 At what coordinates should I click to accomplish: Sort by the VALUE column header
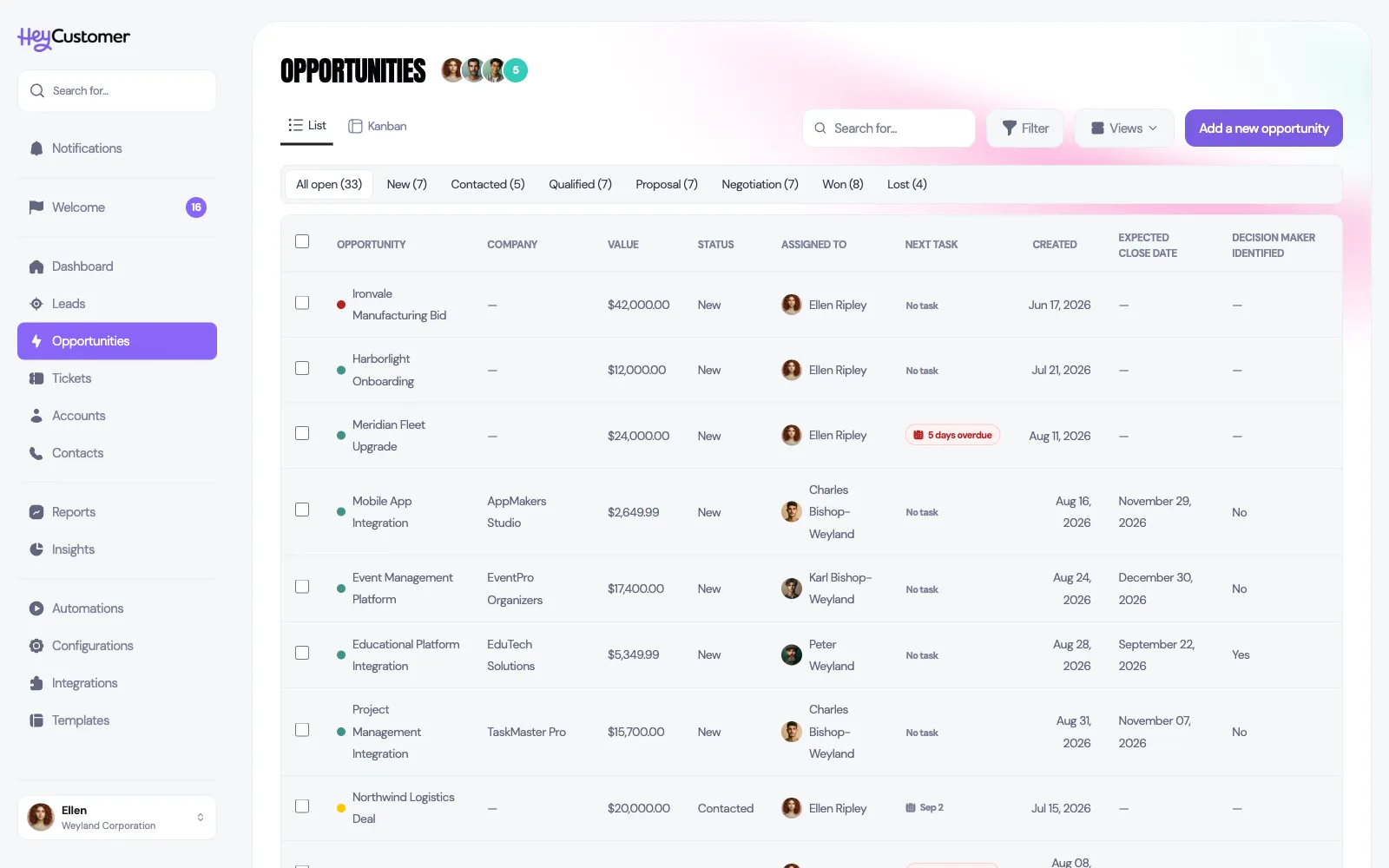click(623, 245)
